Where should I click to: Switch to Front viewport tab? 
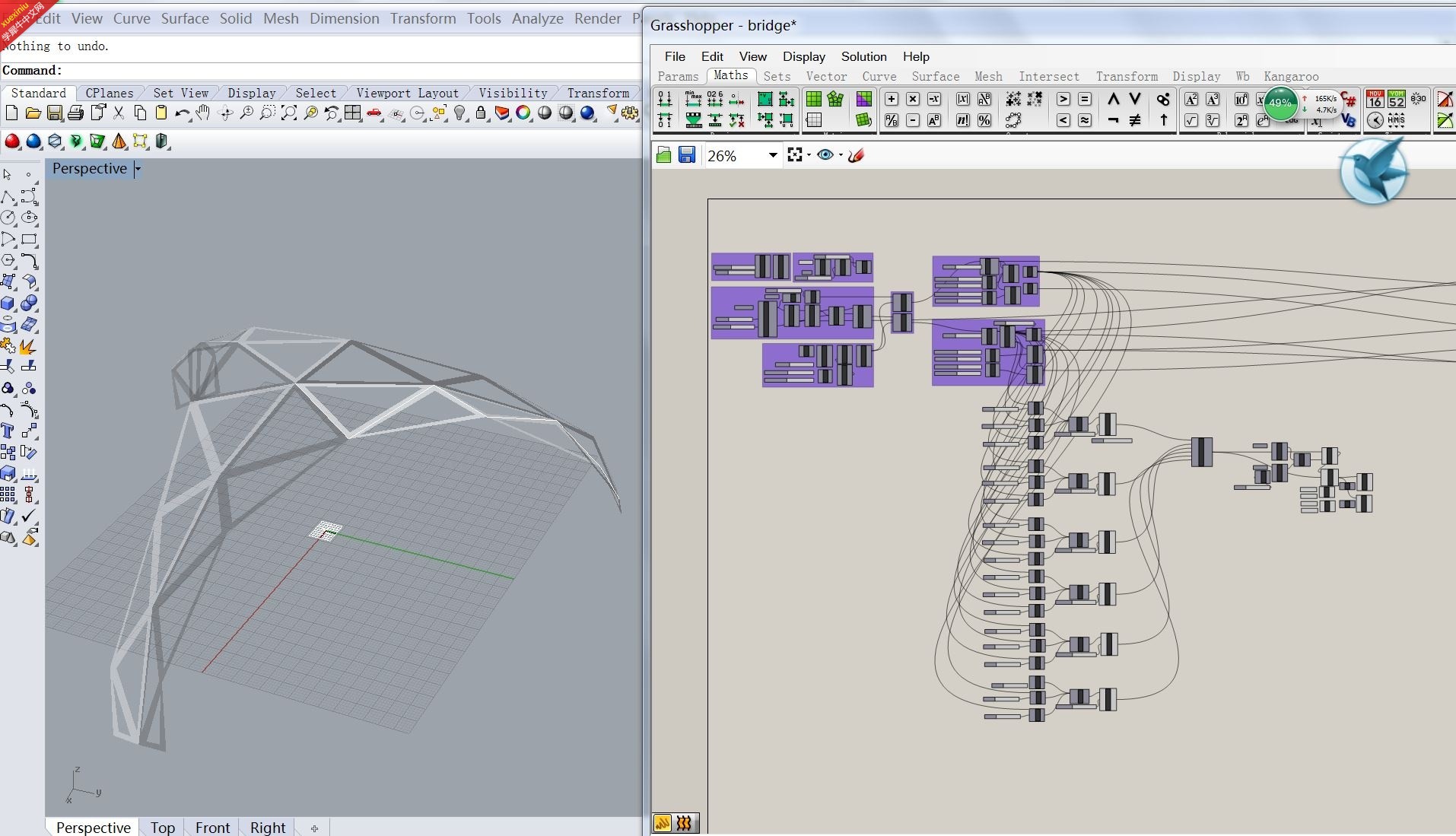(x=212, y=828)
